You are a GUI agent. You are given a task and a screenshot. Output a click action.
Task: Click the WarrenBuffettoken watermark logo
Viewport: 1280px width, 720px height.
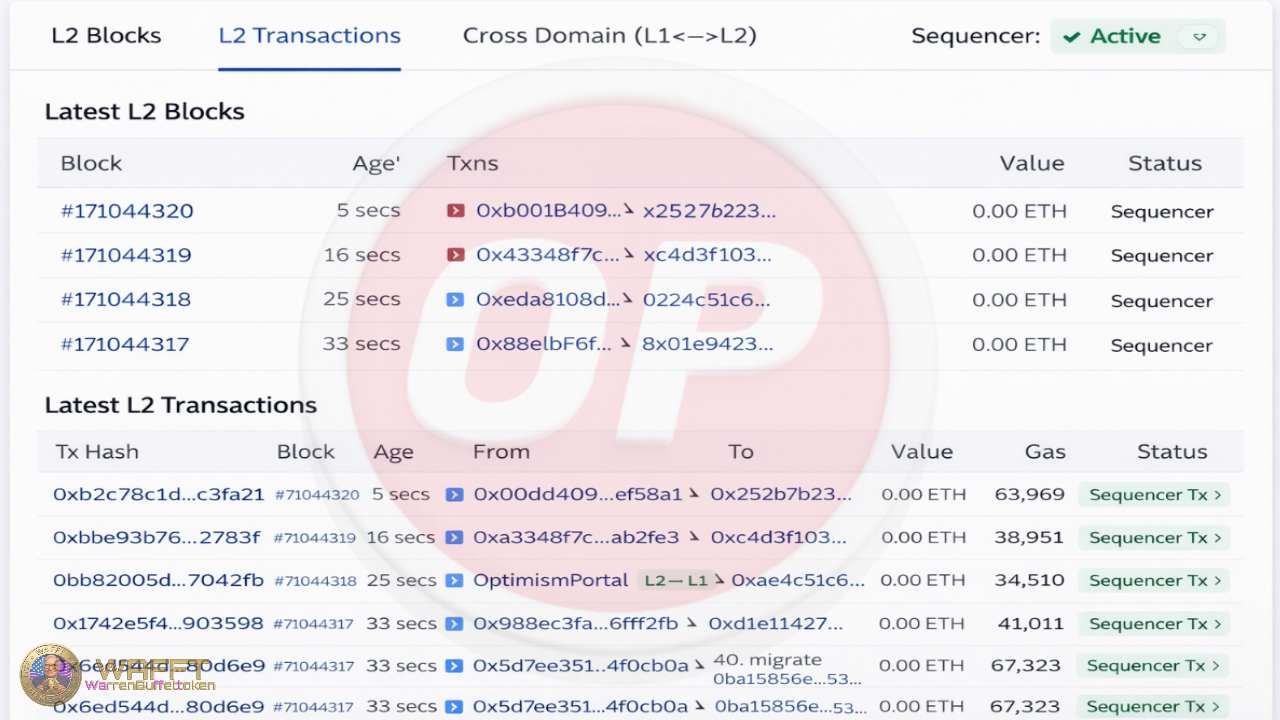pyautogui.click(x=43, y=674)
